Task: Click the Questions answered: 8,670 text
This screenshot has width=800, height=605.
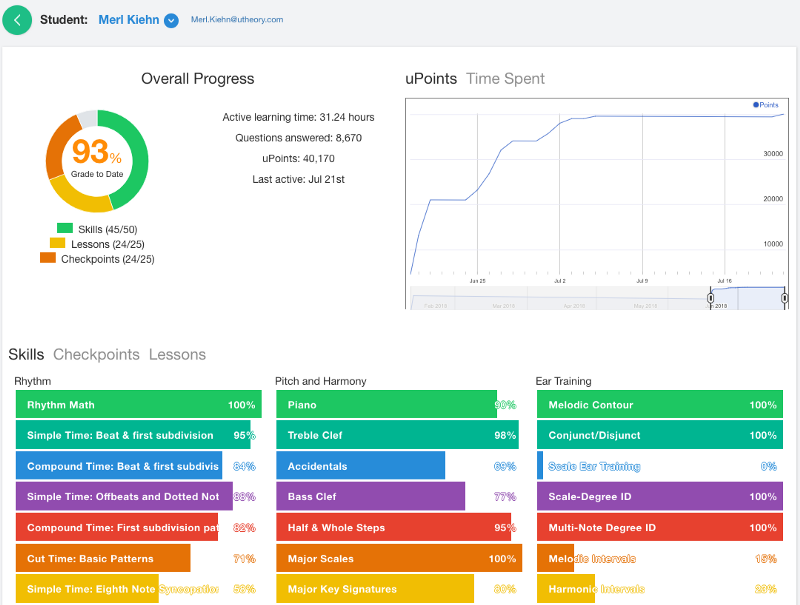Action: pyautogui.click(x=298, y=138)
